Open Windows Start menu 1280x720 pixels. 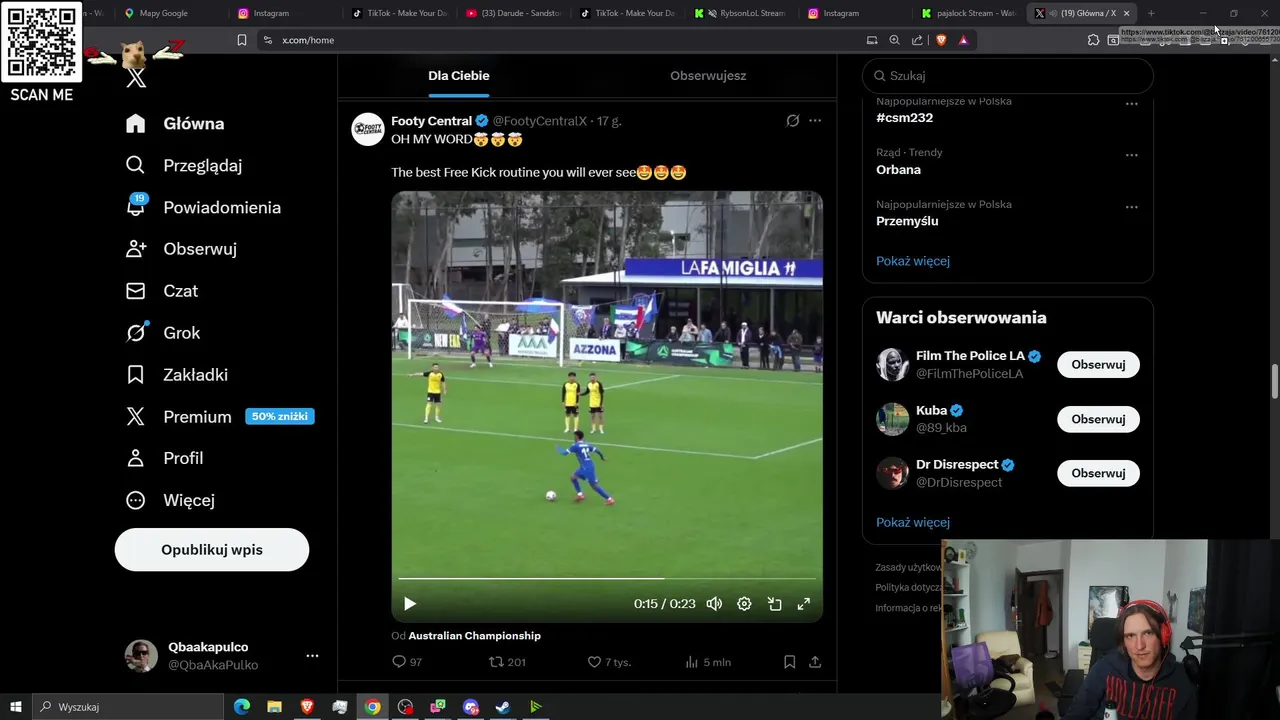pos(16,707)
